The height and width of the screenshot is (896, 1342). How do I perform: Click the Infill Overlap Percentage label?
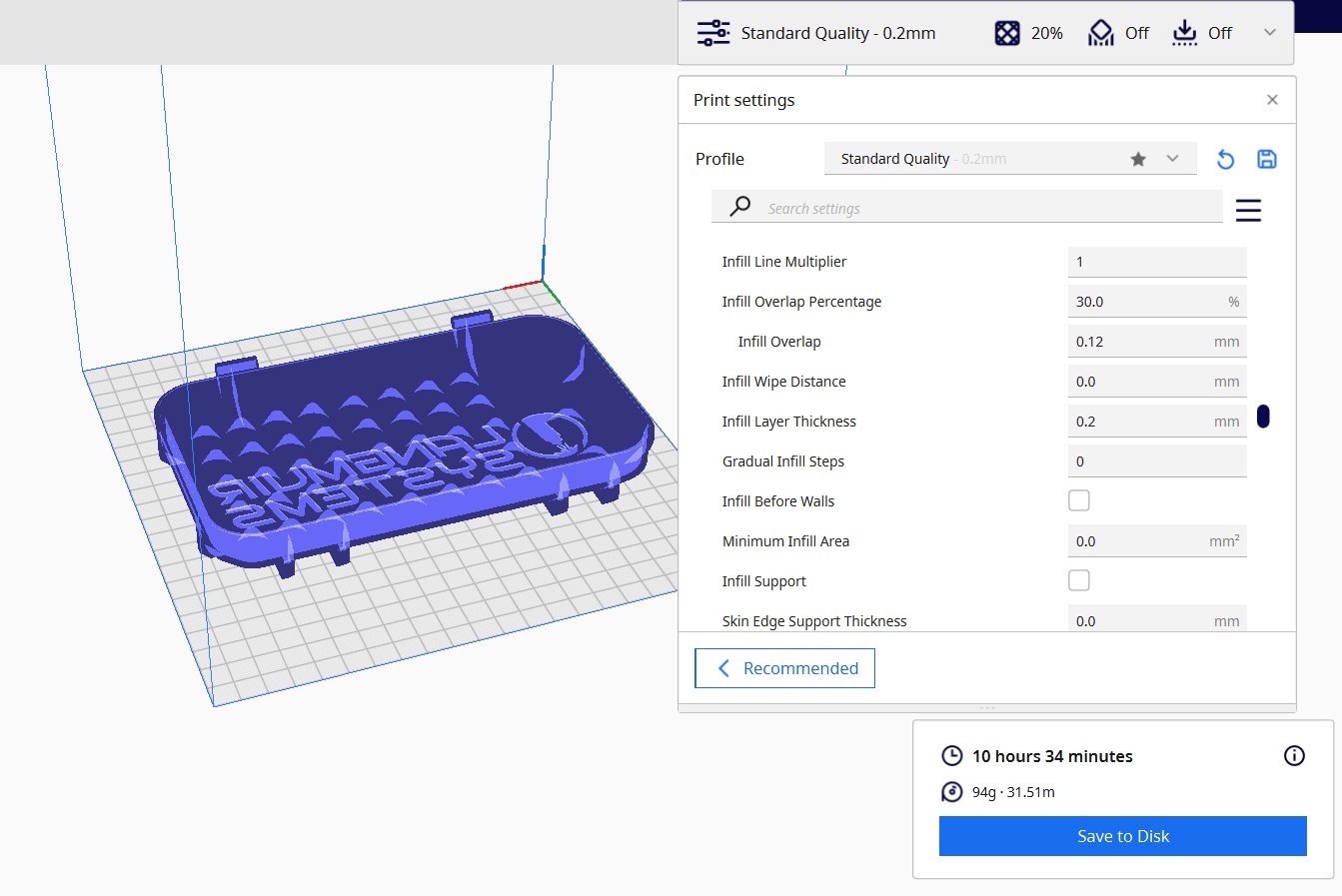click(802, 302)
